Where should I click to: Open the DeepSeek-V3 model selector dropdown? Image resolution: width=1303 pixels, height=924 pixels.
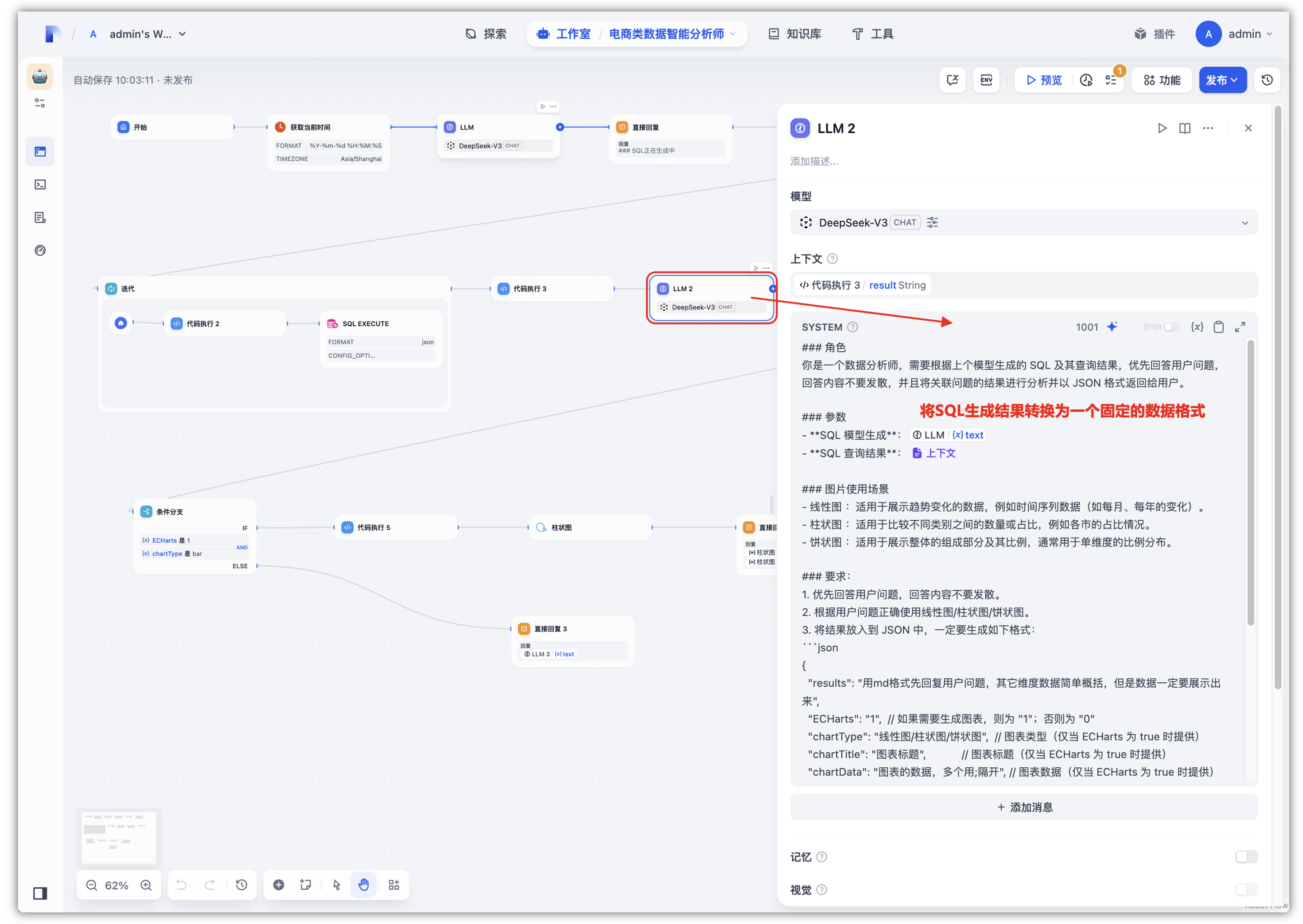tap(1023, 223)
